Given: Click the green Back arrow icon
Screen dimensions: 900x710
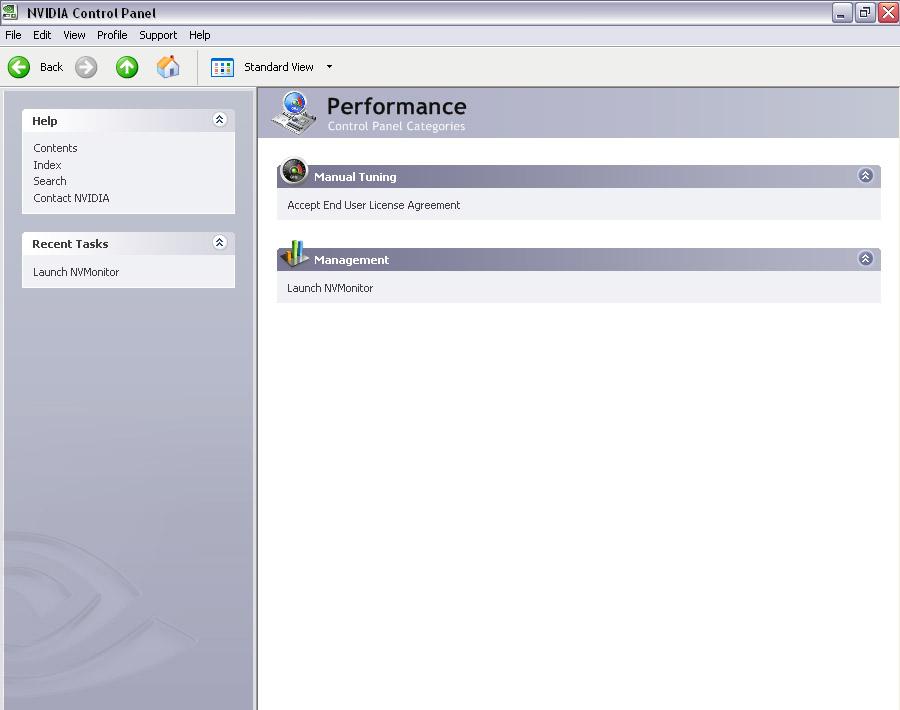Looking at the screenshot, I should point(19,67).
